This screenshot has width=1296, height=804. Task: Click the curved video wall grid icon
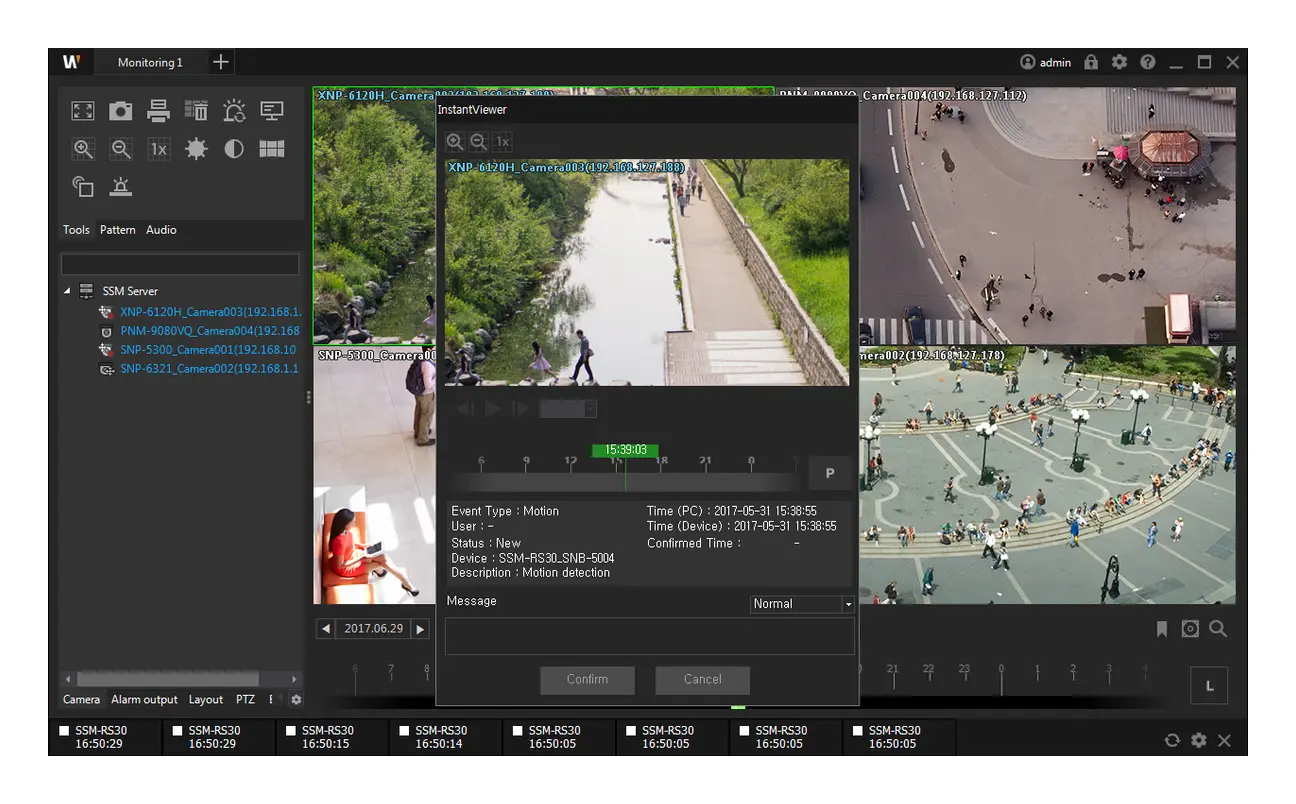coord(272,149)
